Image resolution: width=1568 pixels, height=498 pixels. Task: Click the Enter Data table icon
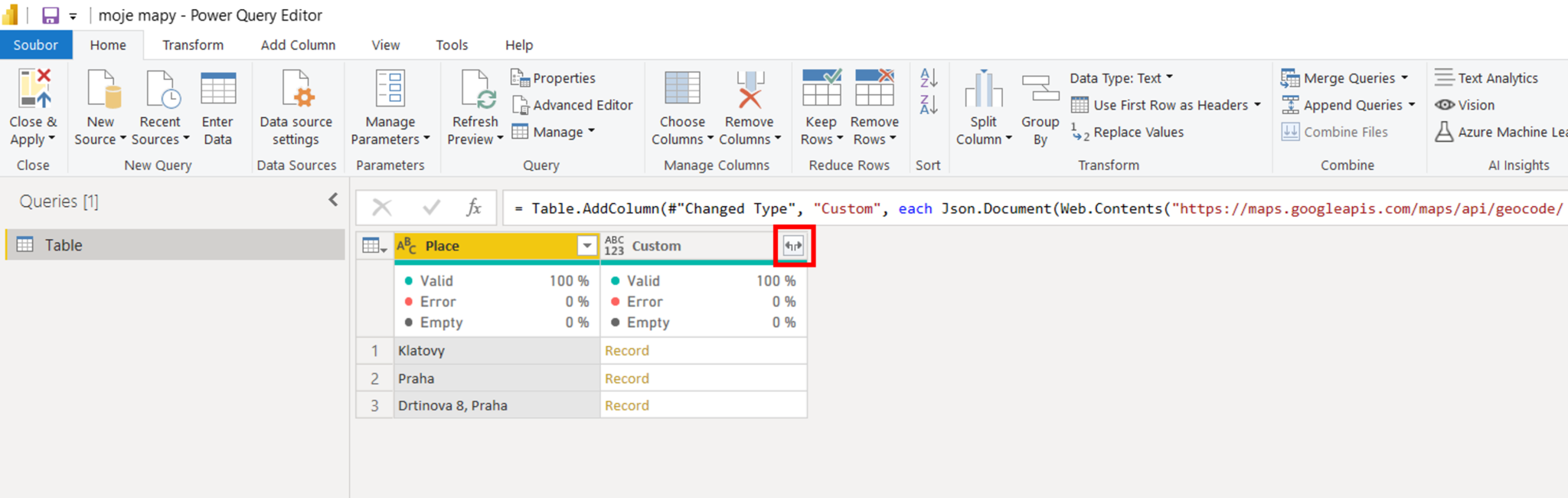218,88
